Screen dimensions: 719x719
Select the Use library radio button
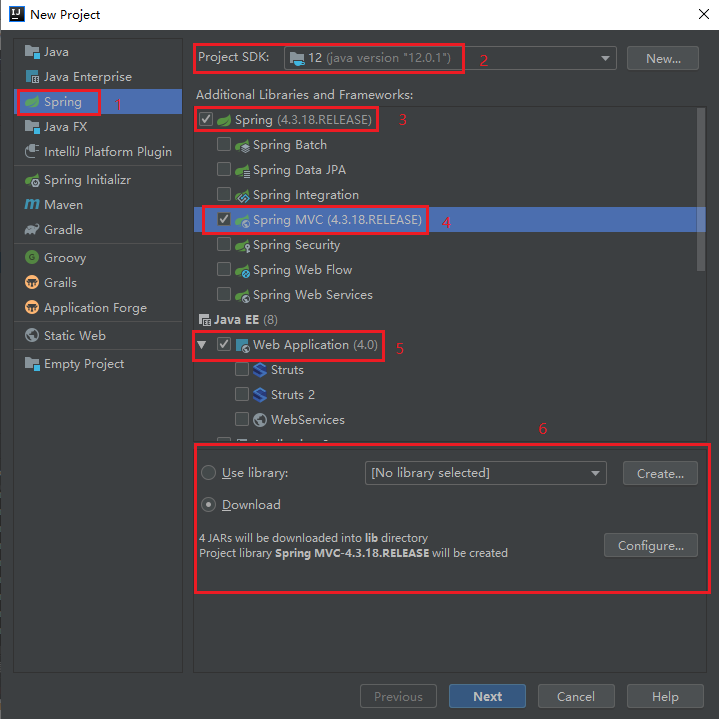tap(209, 472)
